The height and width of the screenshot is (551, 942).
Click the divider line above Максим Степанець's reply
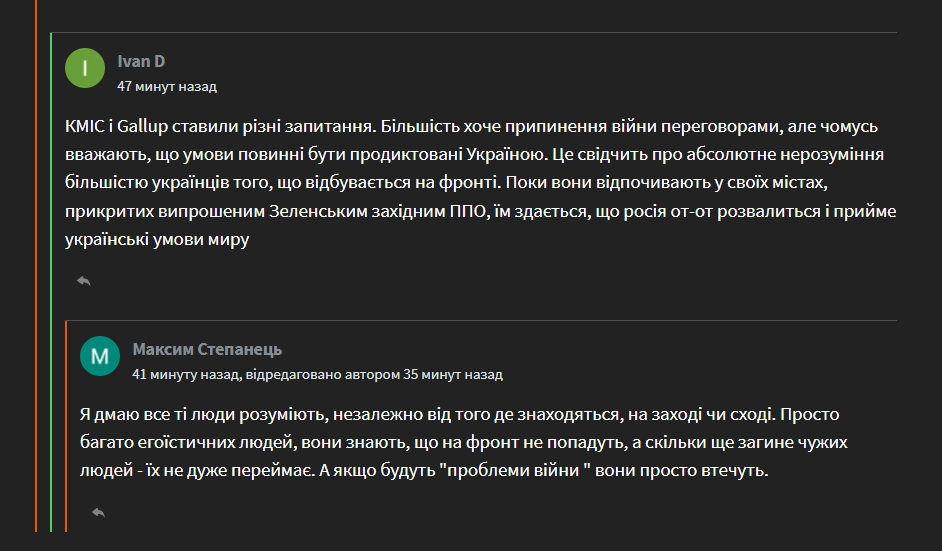[481, 320]
